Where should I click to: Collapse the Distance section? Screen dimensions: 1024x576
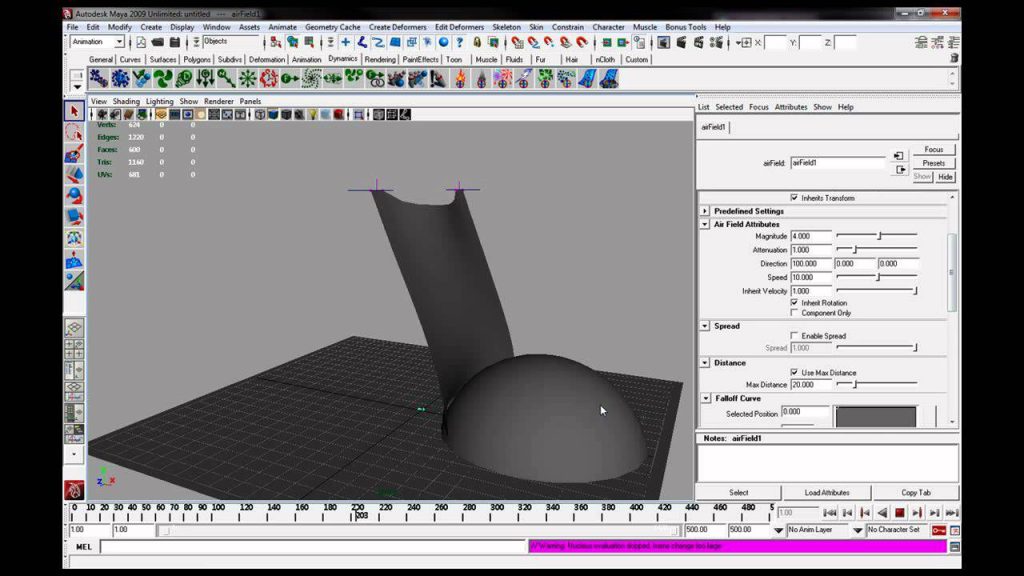click(705, 362)
